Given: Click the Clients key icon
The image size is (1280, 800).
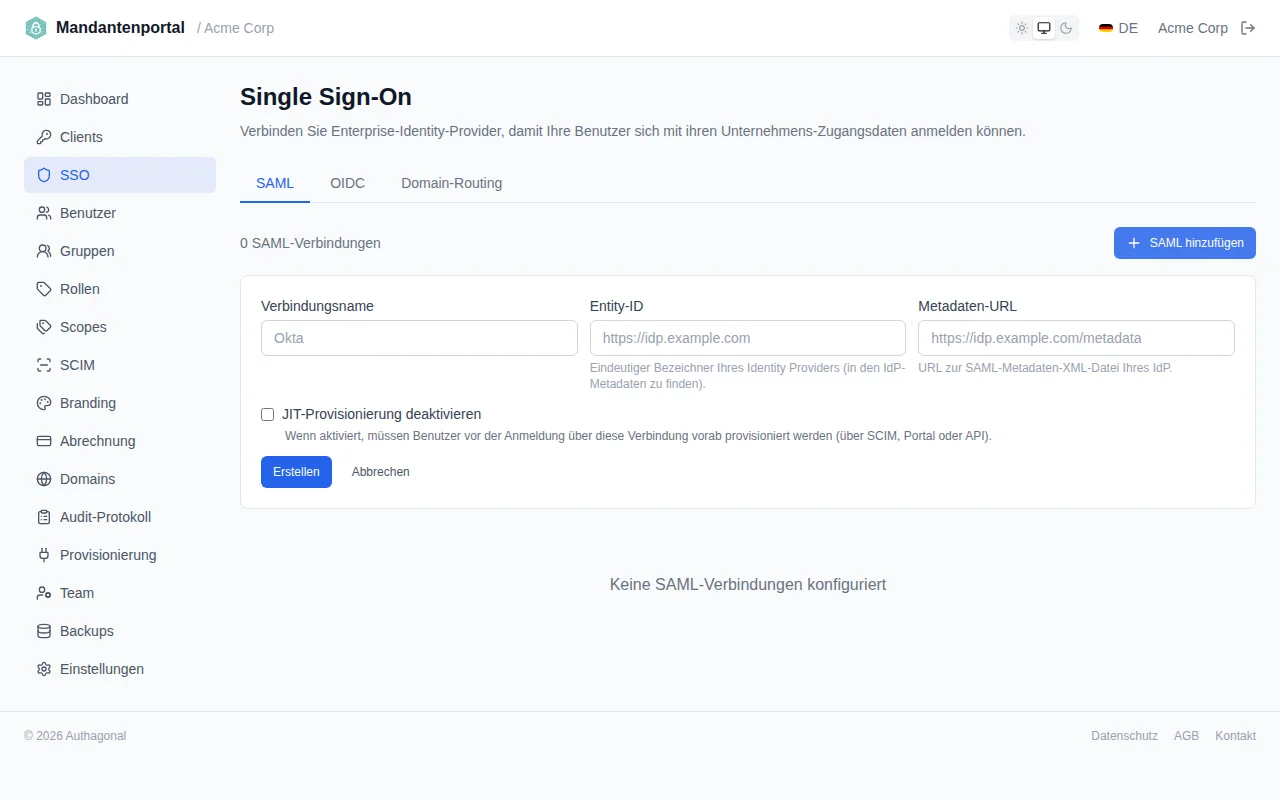Looking at the screenshot, I should click(x=44, y=137).
